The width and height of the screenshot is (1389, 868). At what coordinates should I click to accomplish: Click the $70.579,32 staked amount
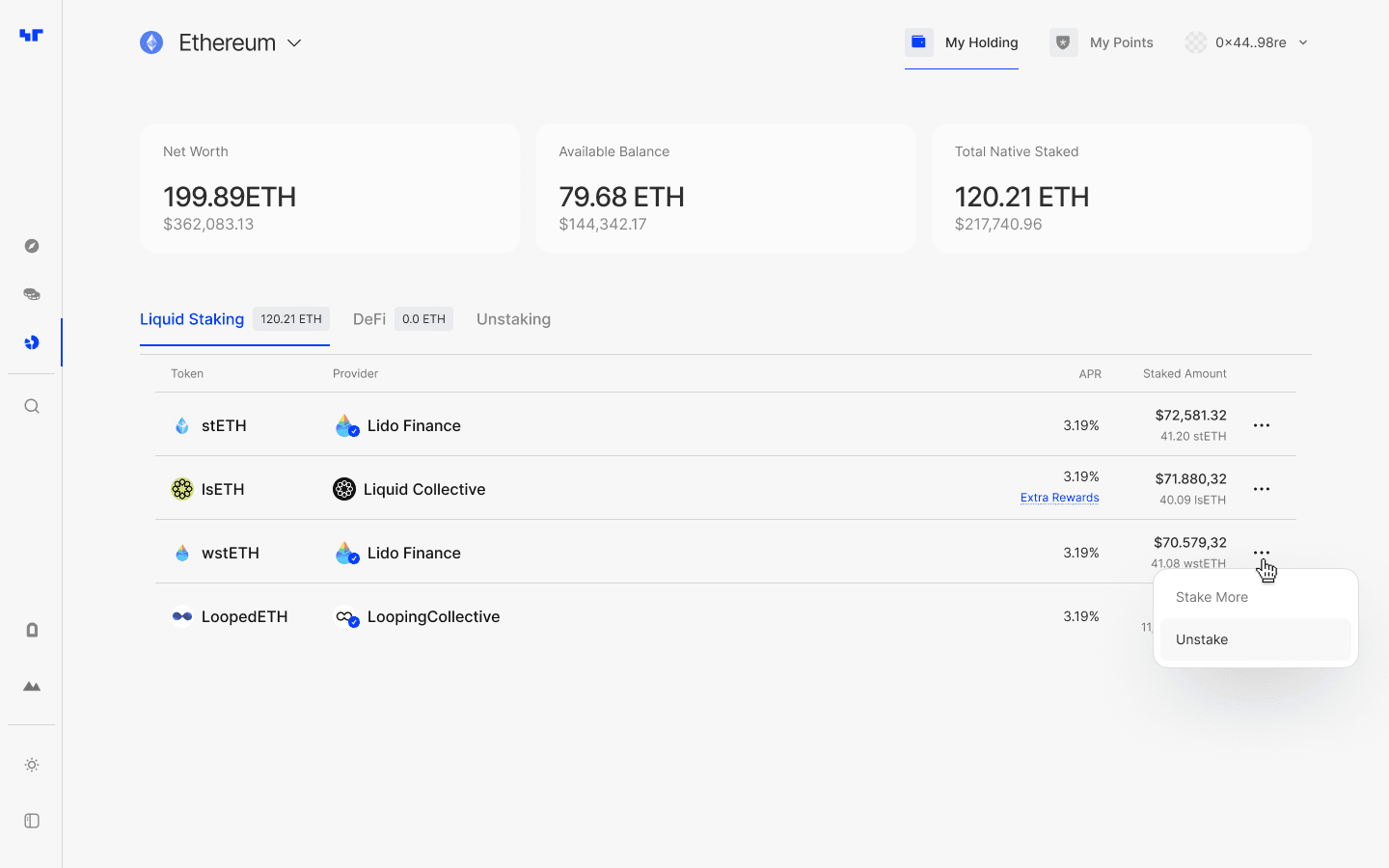[1190, 542]
